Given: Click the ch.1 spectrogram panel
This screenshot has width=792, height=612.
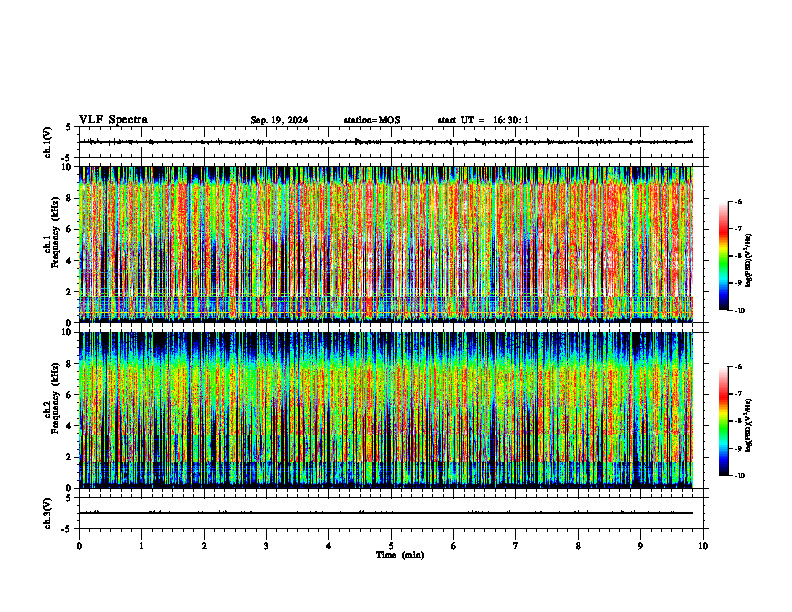Looking at the screenshot, I should (x=386, y=244).
